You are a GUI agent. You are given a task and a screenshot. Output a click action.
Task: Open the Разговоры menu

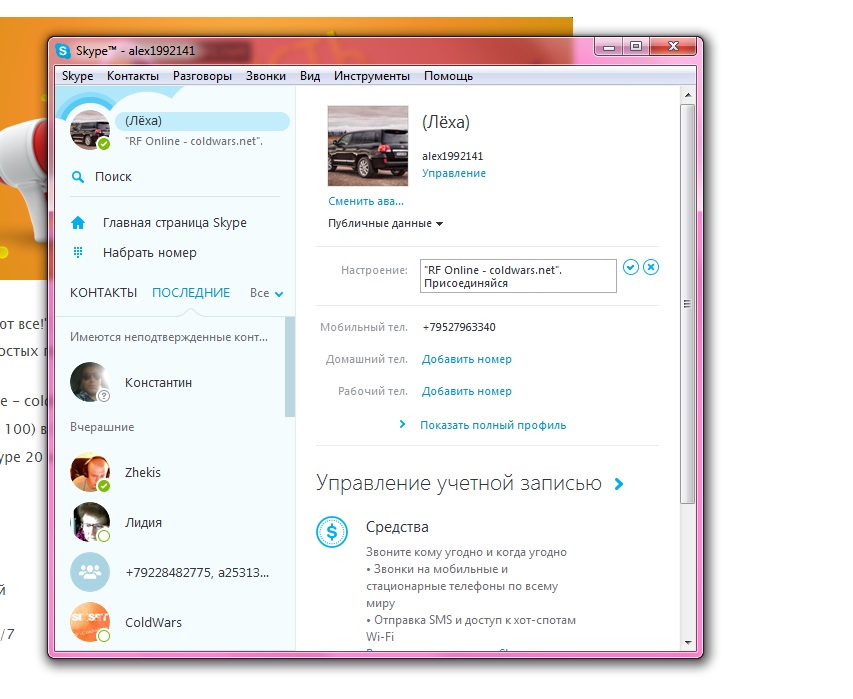point(202,76)
